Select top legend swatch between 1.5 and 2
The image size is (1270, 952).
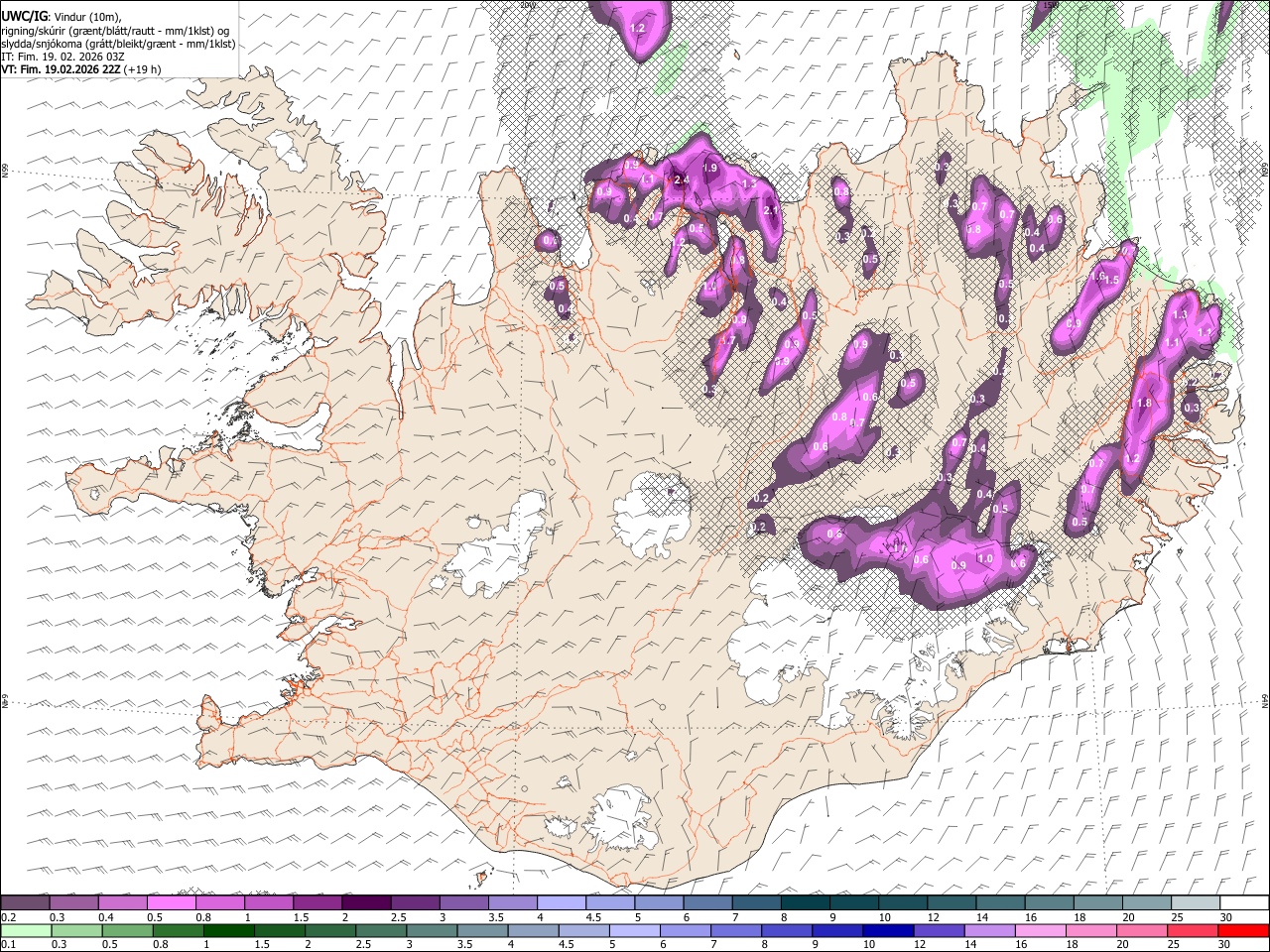tap(317, 902)
